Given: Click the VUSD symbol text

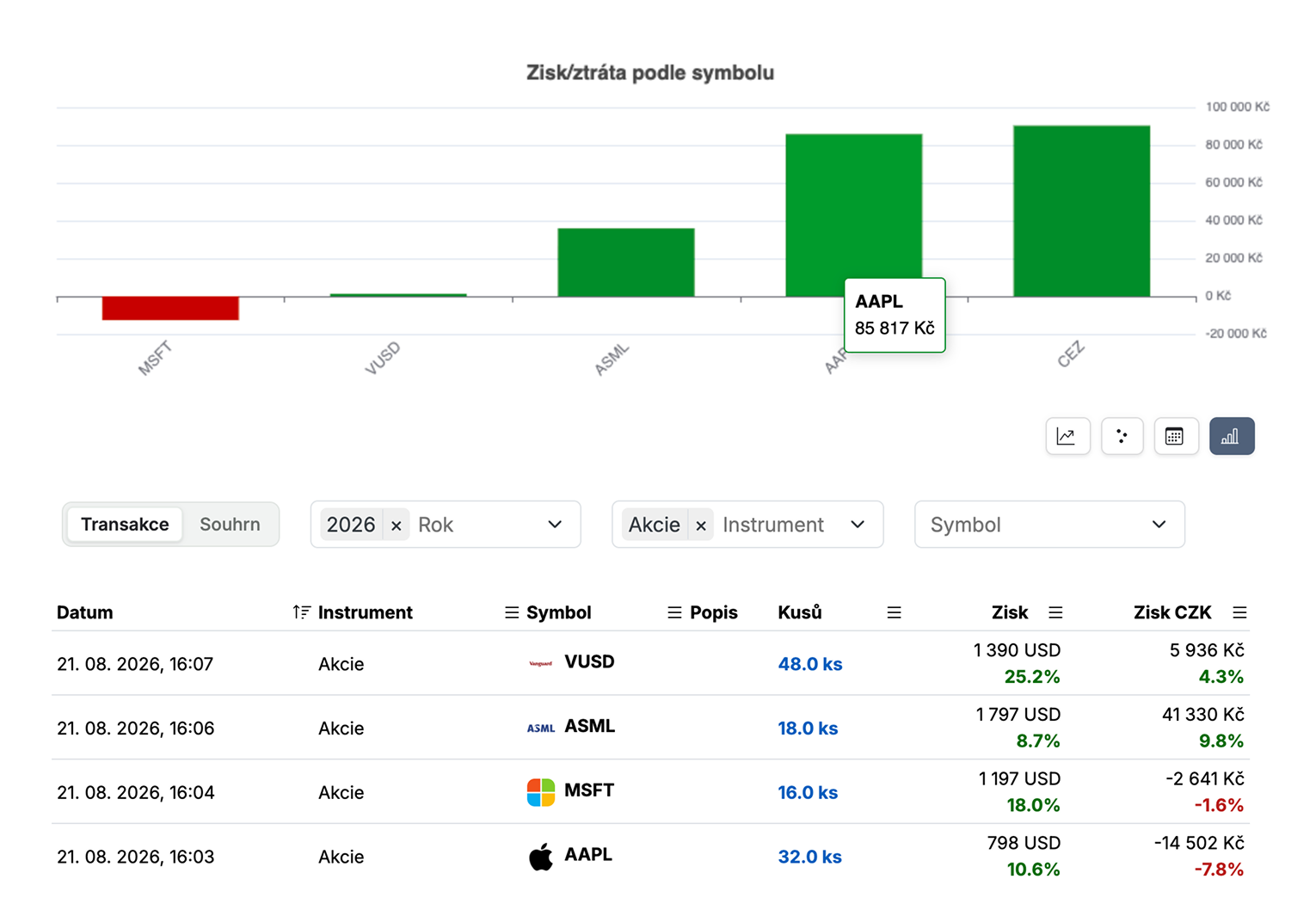Looking at the screenshot, I should click(589, 661).
